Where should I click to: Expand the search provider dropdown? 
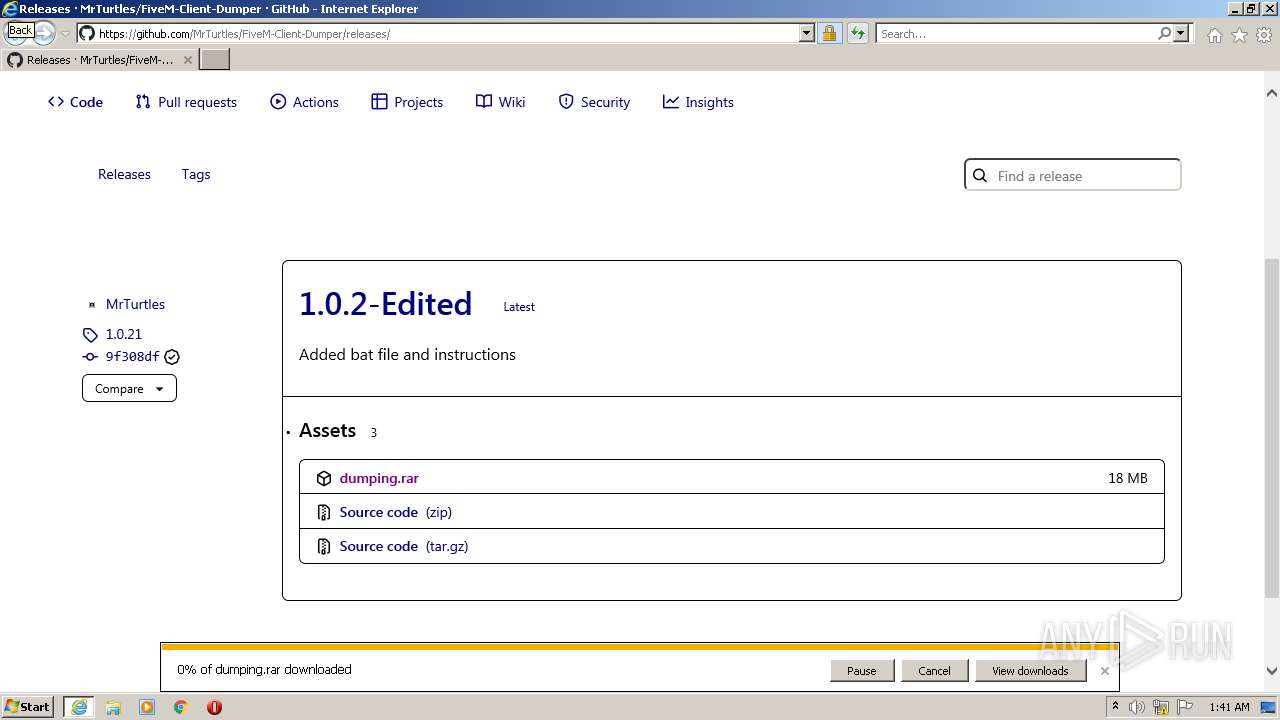pyautogui.click(x=1181, y=33)
